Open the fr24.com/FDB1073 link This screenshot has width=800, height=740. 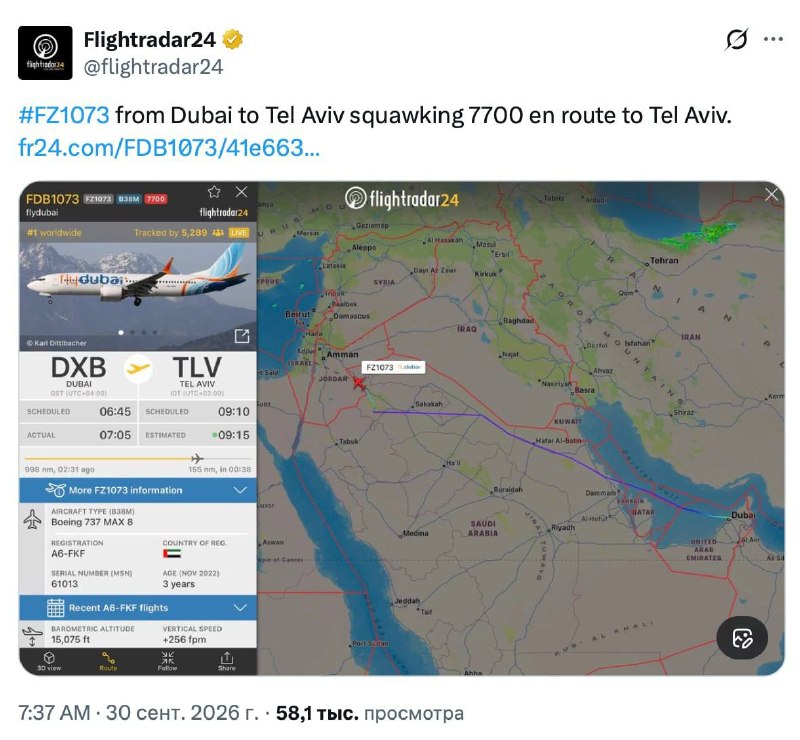click(x=169, y=148)
